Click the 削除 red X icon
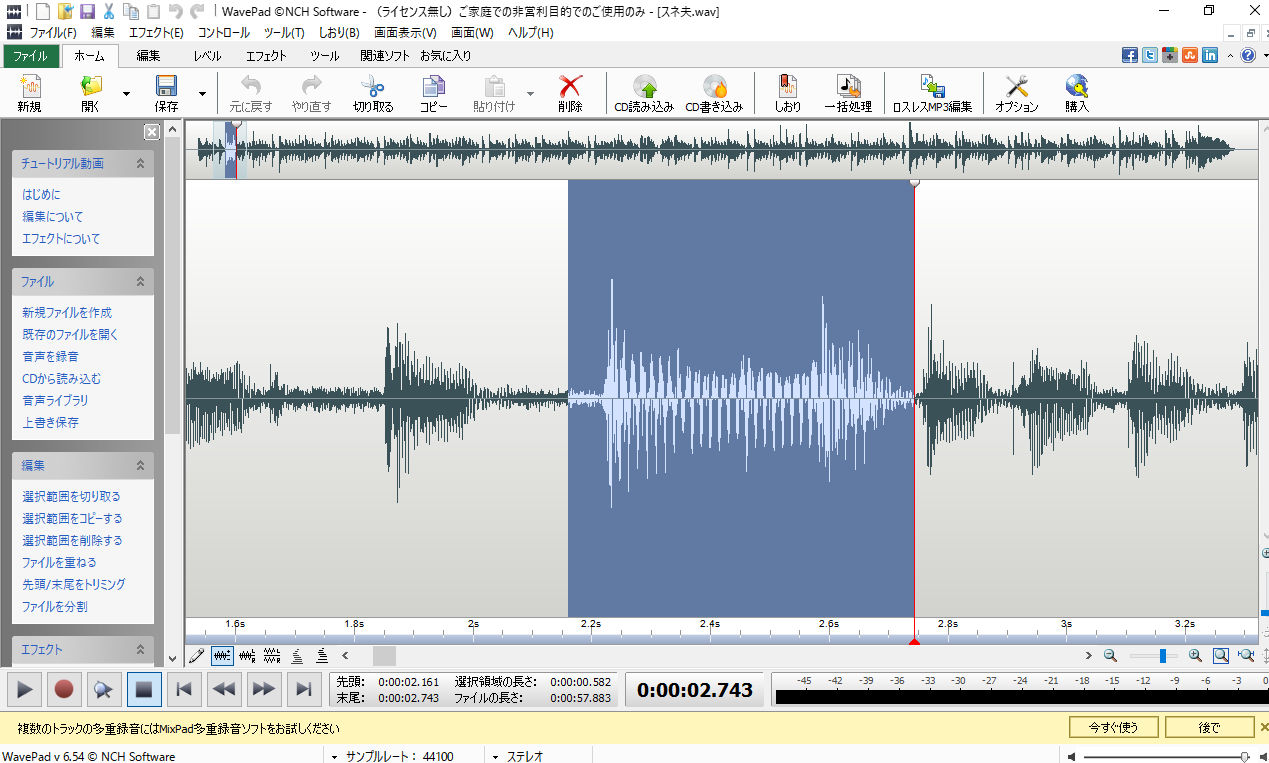The height and width of the screenshot is (763, 1269). [x=571, y=87]
